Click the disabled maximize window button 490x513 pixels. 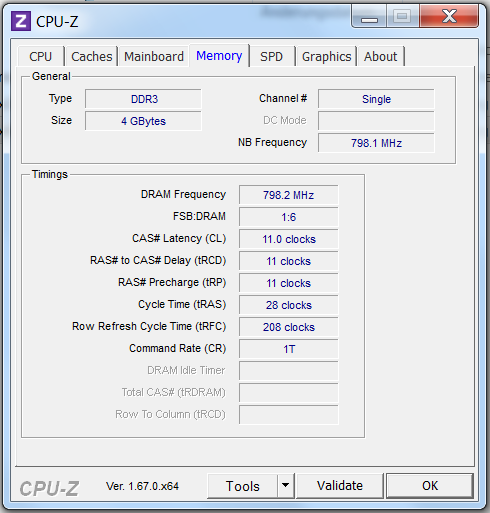coord(402,16)
